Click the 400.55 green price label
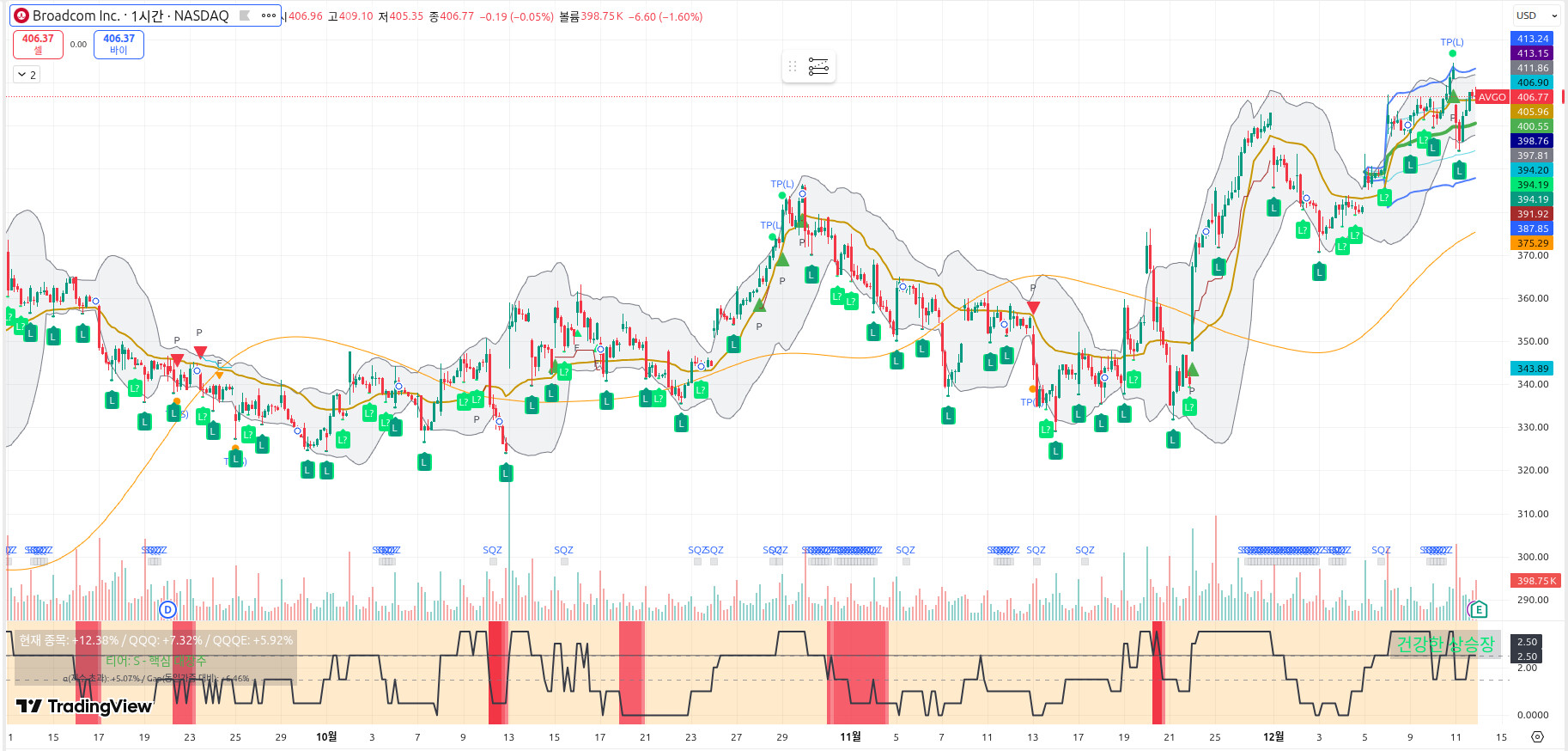Viewport: 1568px width, 751px height. click(x=1532, y=126)
